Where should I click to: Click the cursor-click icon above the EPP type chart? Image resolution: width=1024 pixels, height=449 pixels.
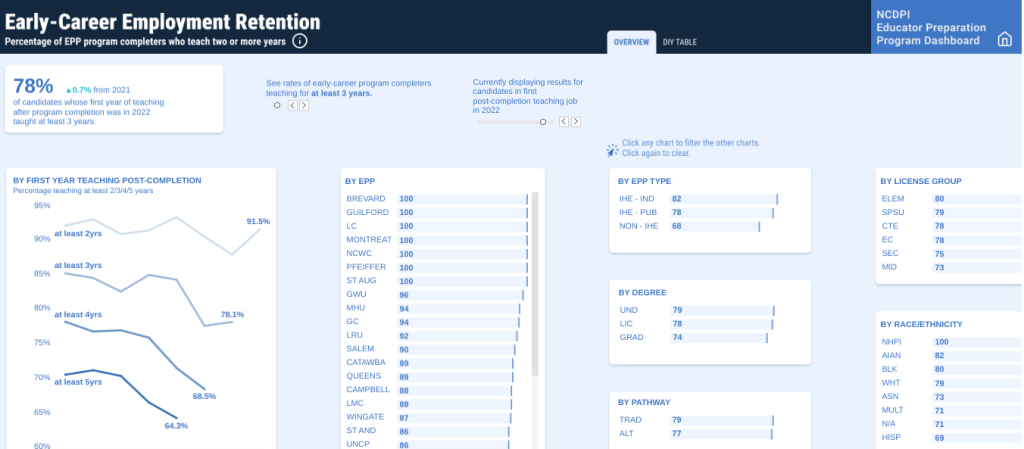tap(612, 150)
